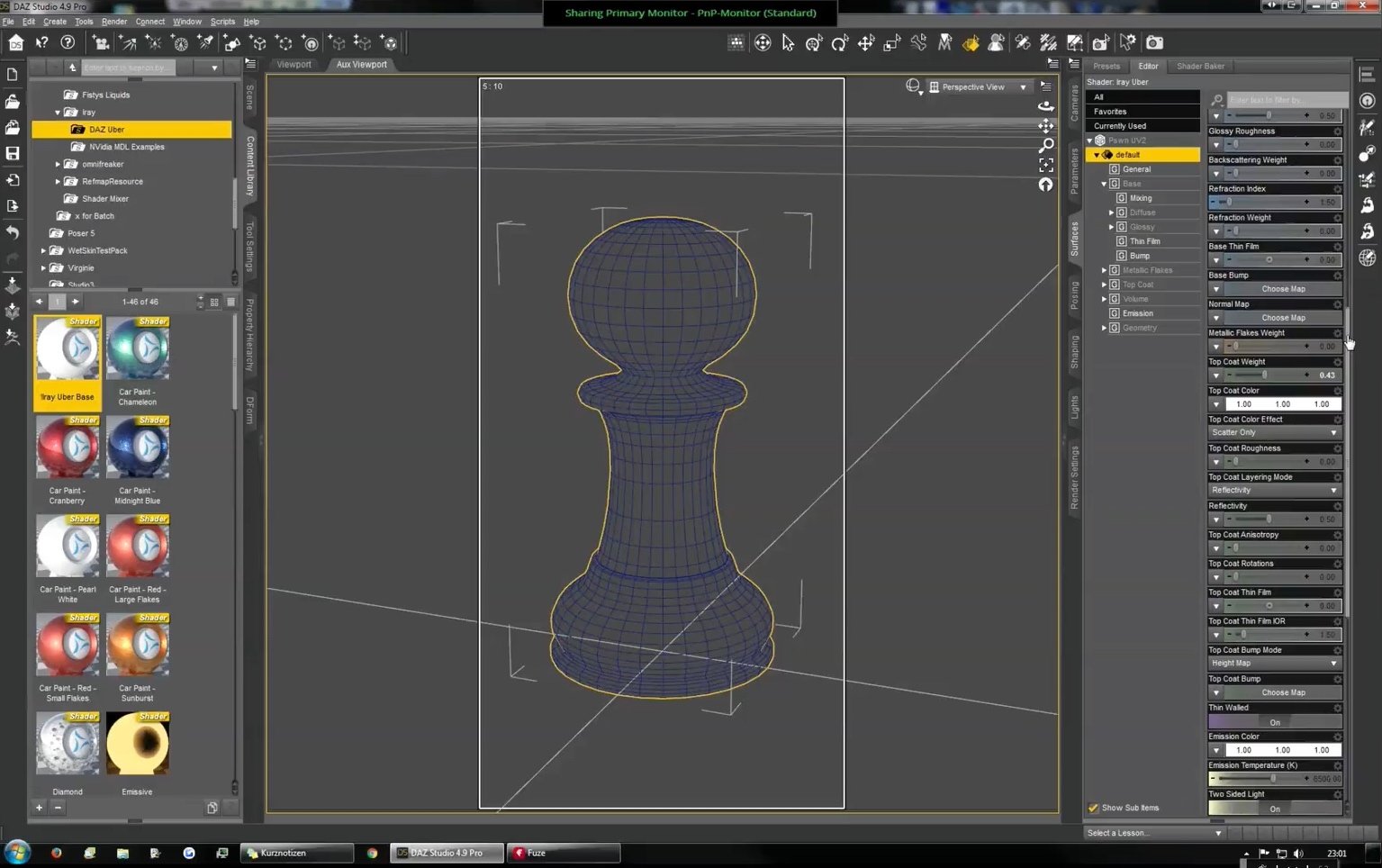Expand the Diffuse surface group
1382x868 pixels.
[1111, 212]
